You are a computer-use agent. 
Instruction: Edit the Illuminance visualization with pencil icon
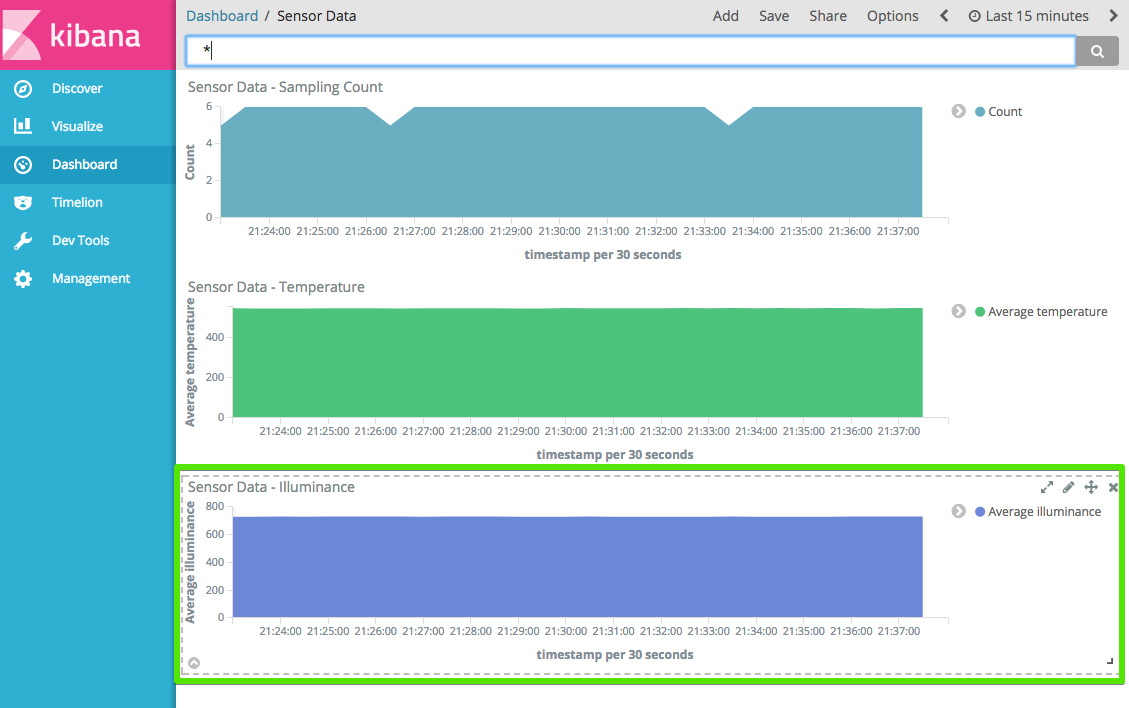tap(1069, 488)
